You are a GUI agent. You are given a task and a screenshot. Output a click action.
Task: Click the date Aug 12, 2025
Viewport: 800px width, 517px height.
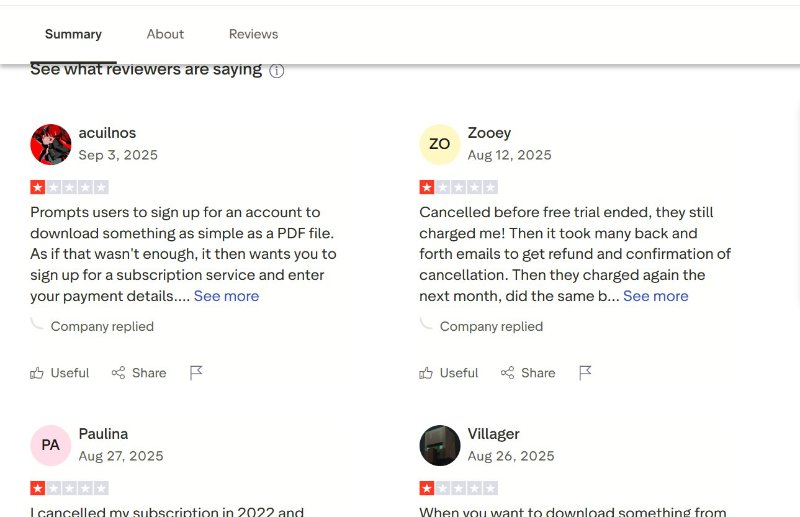coord(510,155)
